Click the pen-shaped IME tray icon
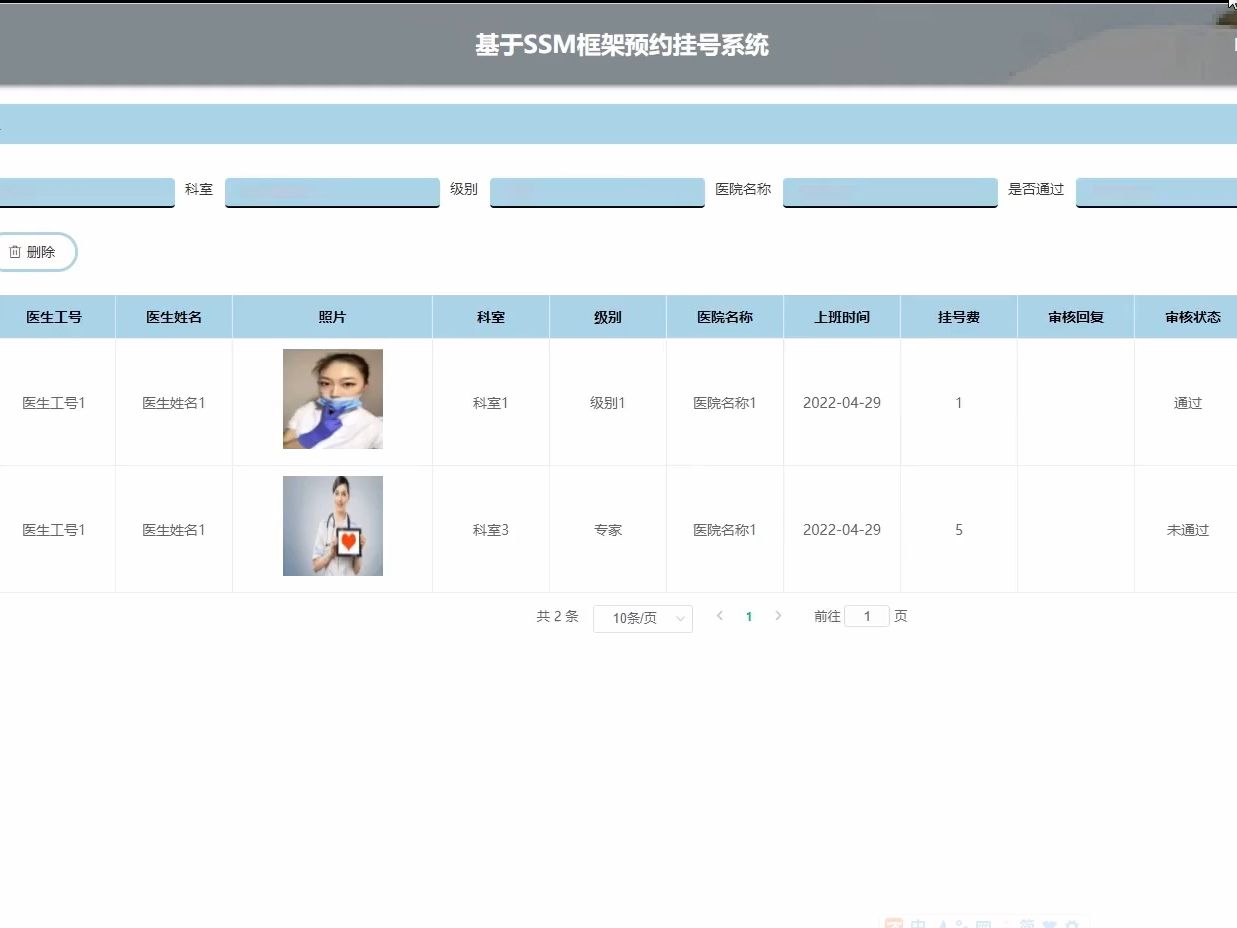The image size is (1237, 928). [941, 922]
